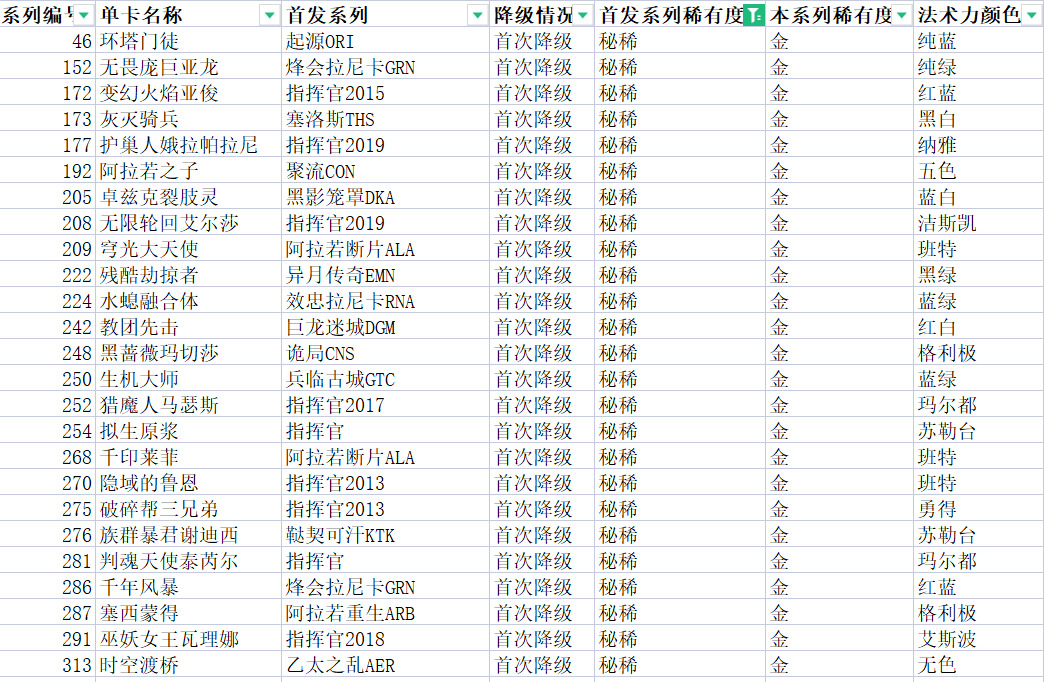Select the color cell 无色
This screenshot has height=682, width=1044.
(979, 665)
